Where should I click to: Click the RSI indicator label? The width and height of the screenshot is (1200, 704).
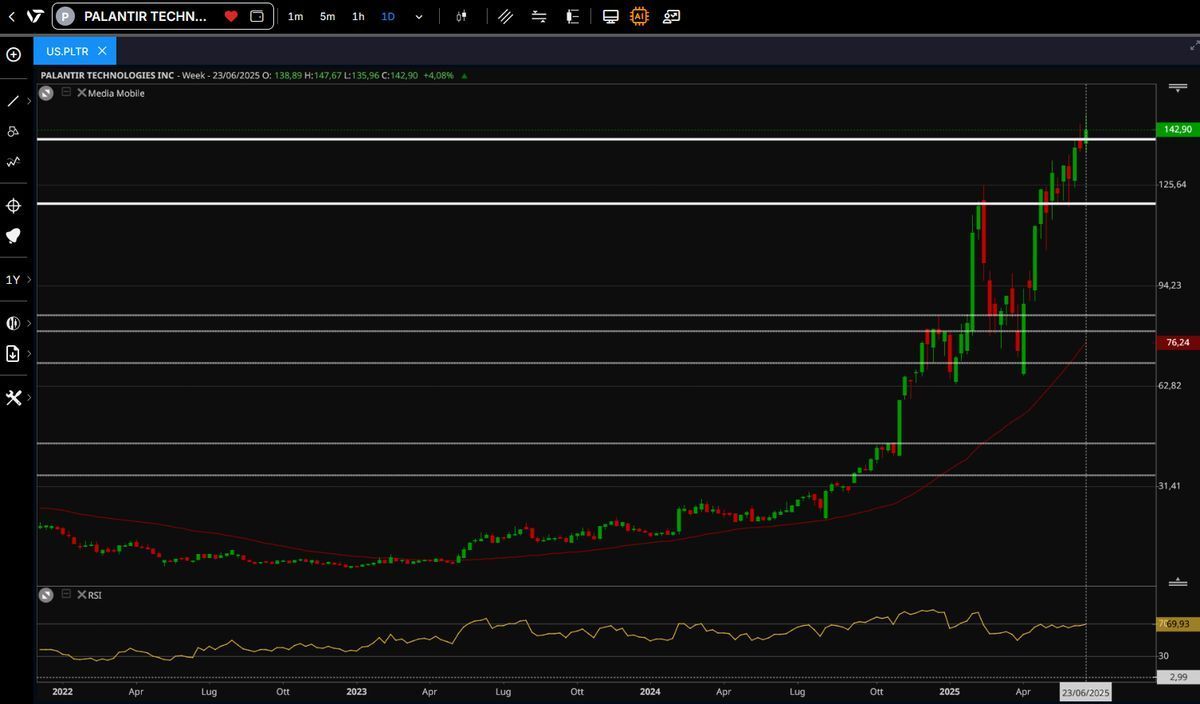tap(95, 595)
